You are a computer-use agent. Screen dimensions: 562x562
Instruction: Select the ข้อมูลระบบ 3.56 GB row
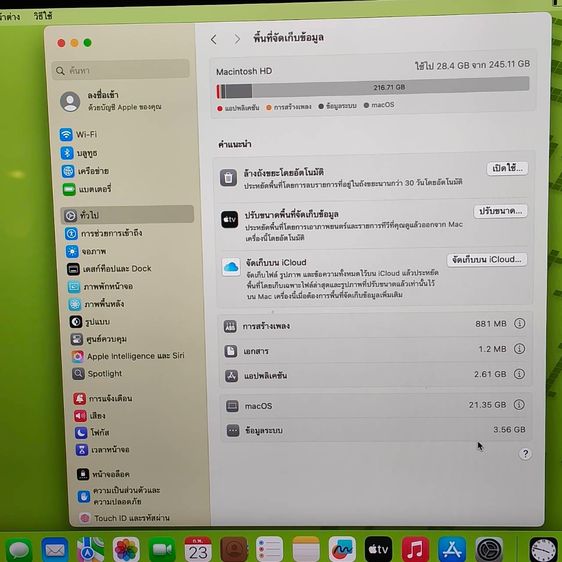tap(376, 430)
